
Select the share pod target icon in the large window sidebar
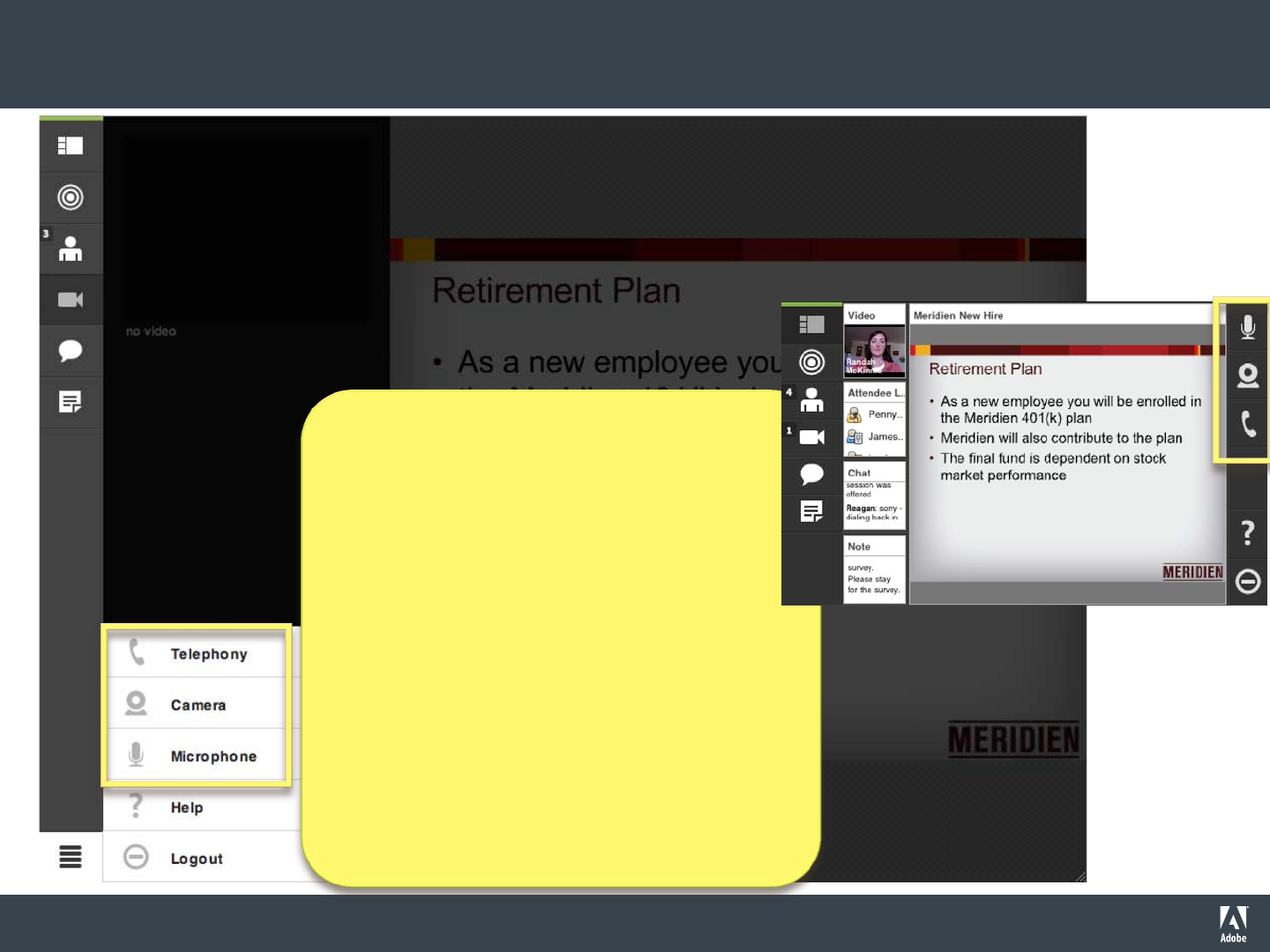(x=71, y=197)
